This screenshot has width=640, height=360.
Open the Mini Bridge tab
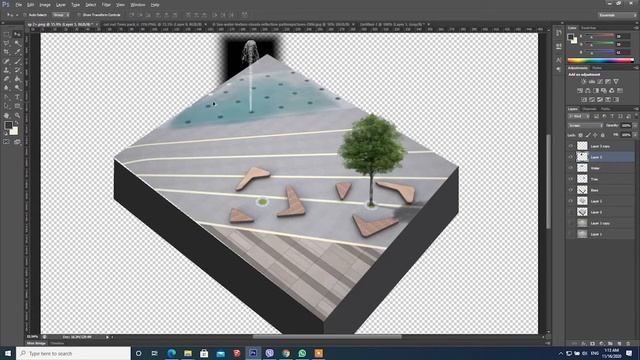pyautogui.click(x=36, y=343)
